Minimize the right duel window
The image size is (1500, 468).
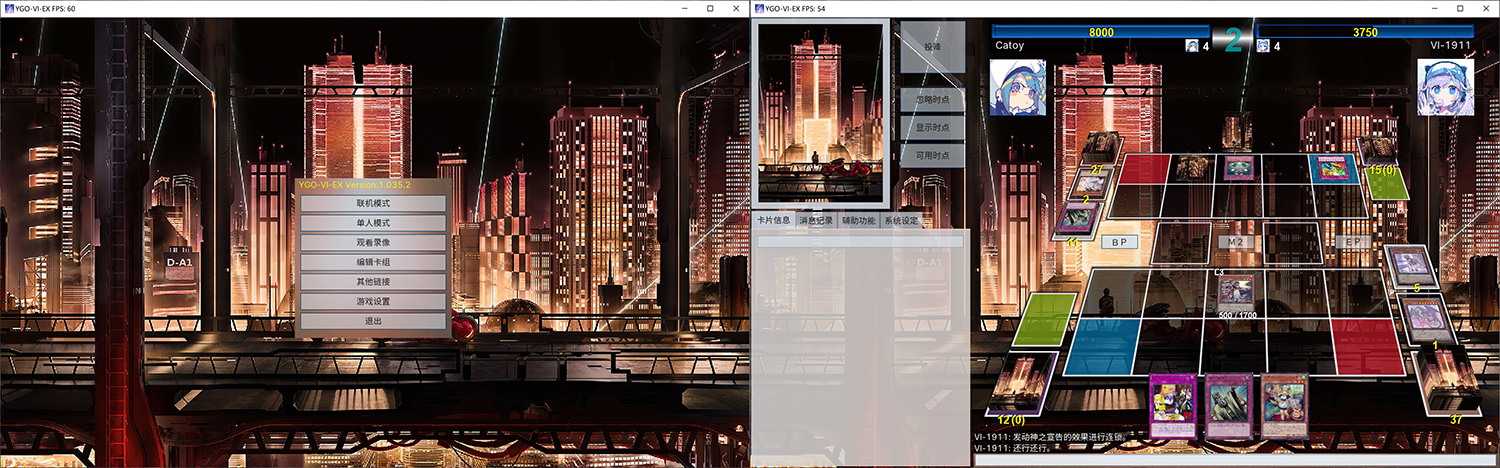point(1433,7)
